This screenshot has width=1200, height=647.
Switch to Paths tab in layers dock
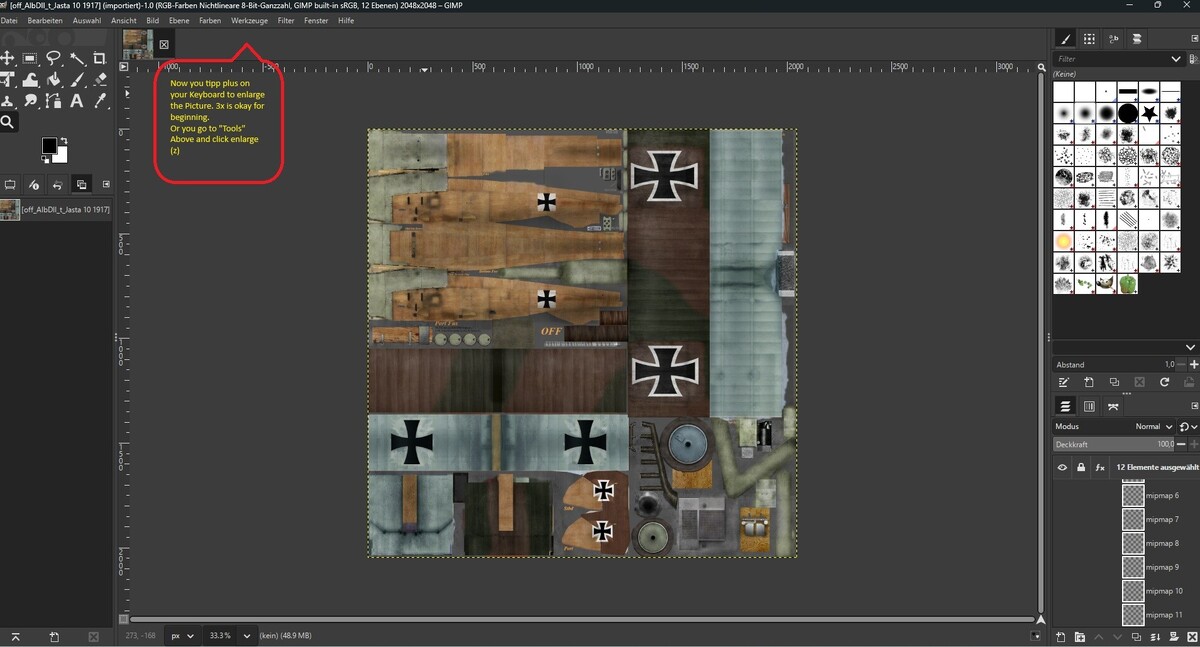[x=1113, y=406]
